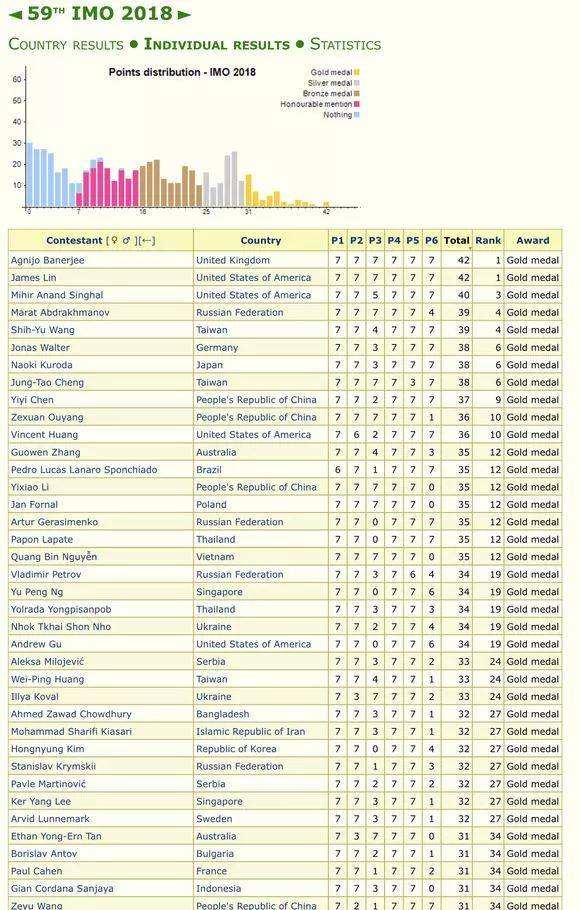Open Vietnam country link
The image size is (580, 910).
coord(215,557)
